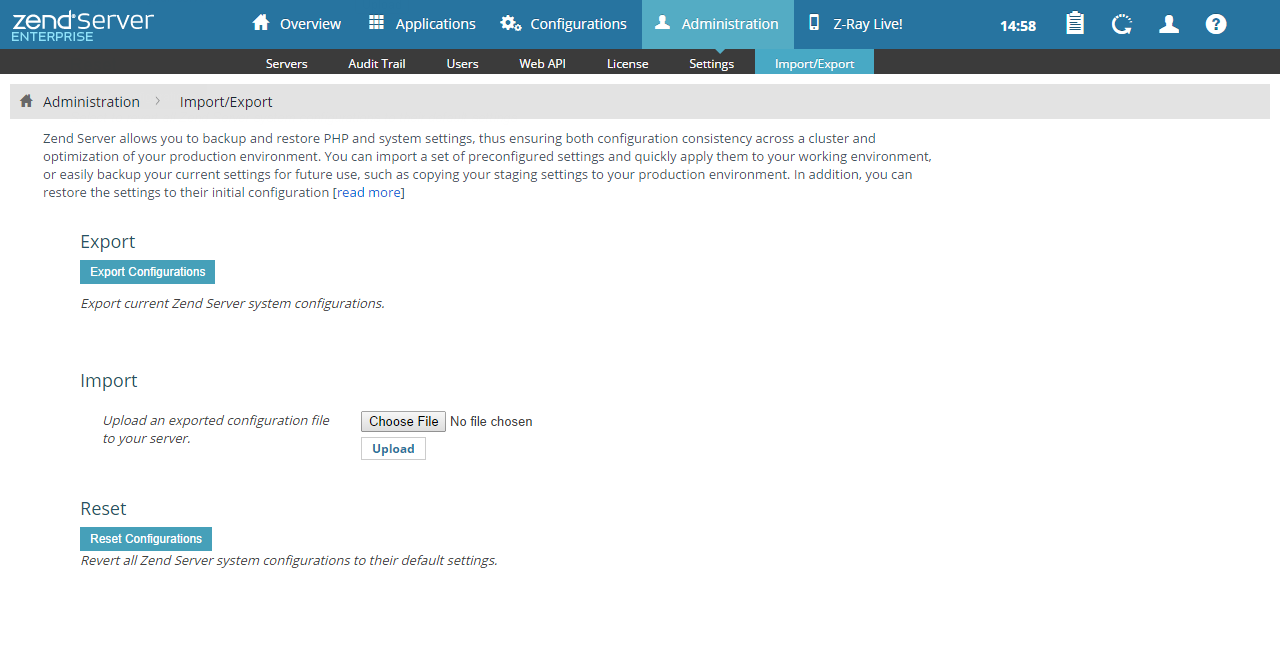View the License submenu
The image size is (1280, 653).
[627, 63]
